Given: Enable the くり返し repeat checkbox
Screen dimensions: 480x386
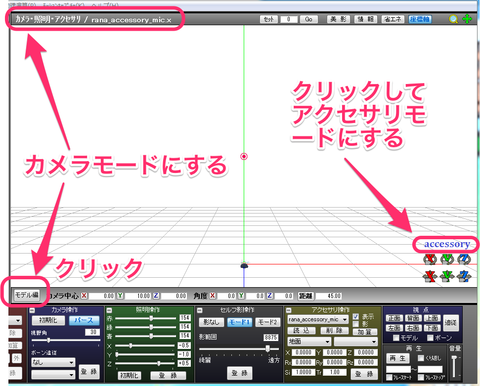Looking at the screenshot, I should (x=421, y=358).
